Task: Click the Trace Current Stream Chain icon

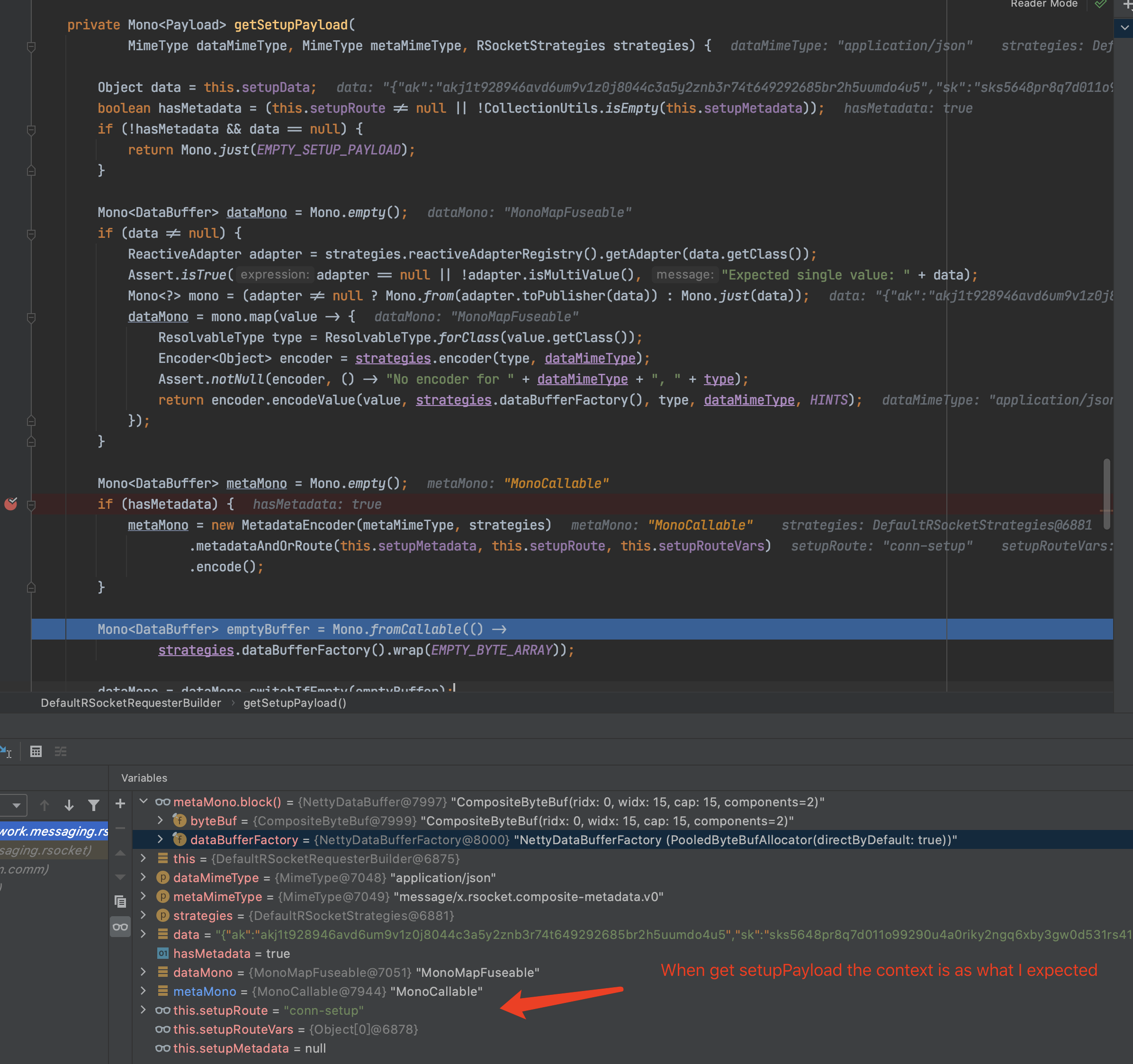Action: click(61, 751)
